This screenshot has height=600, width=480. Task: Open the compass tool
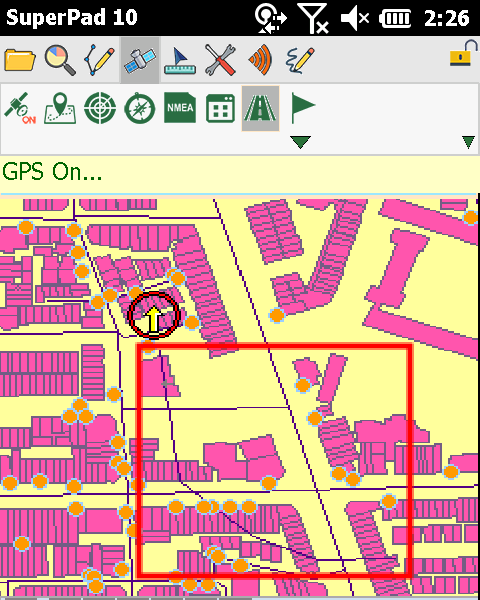[140, 108]
